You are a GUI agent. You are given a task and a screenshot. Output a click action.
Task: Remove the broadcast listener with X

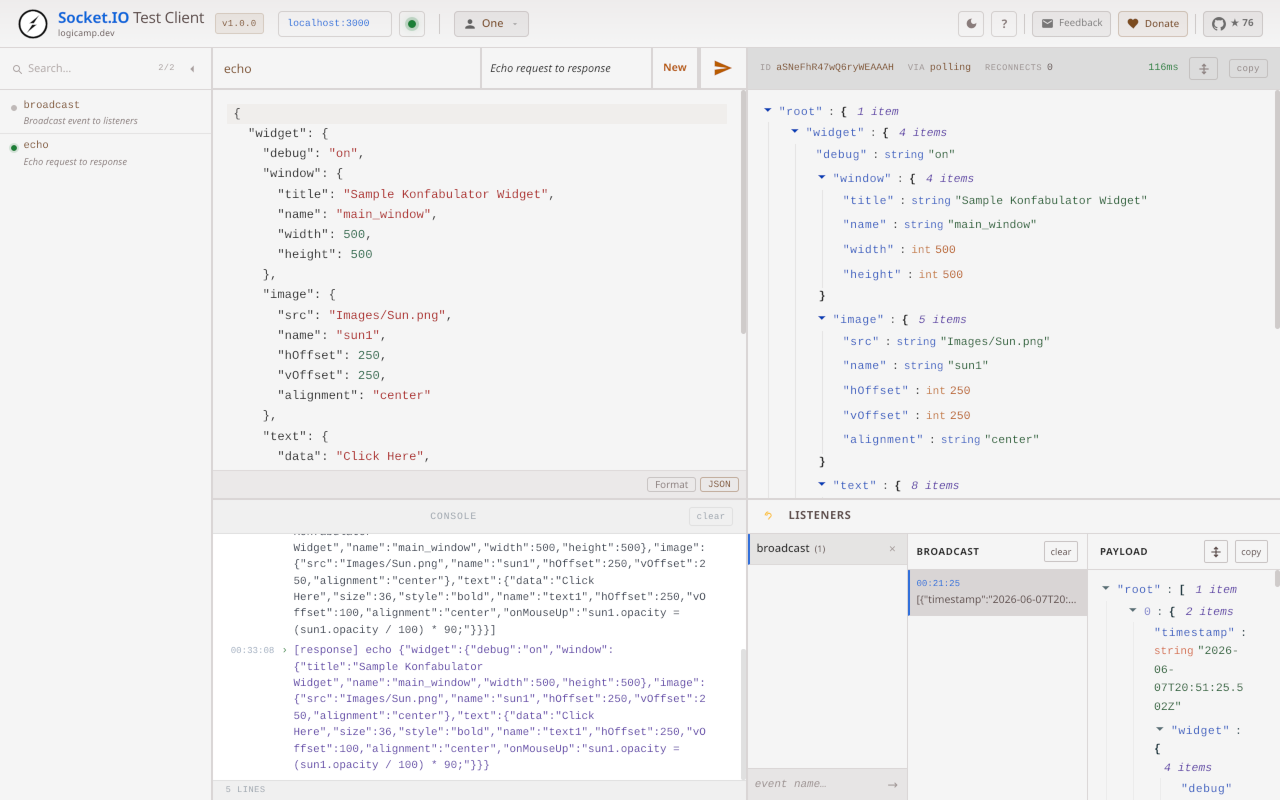[x=892, y=549]
